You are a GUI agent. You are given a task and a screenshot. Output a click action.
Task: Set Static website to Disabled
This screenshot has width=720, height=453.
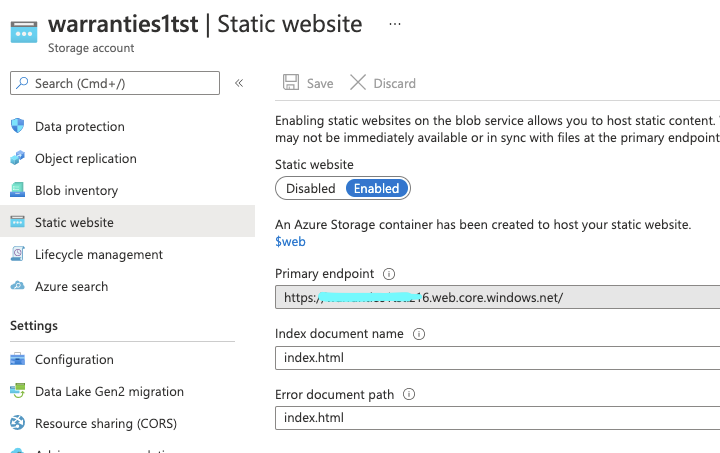coord(311,188)
